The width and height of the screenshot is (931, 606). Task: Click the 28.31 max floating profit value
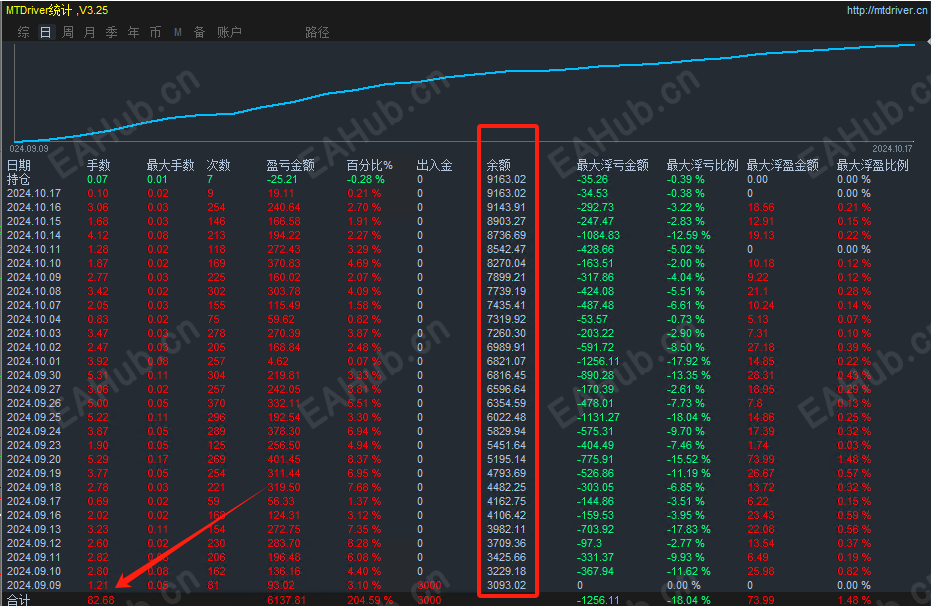(761, 376)
